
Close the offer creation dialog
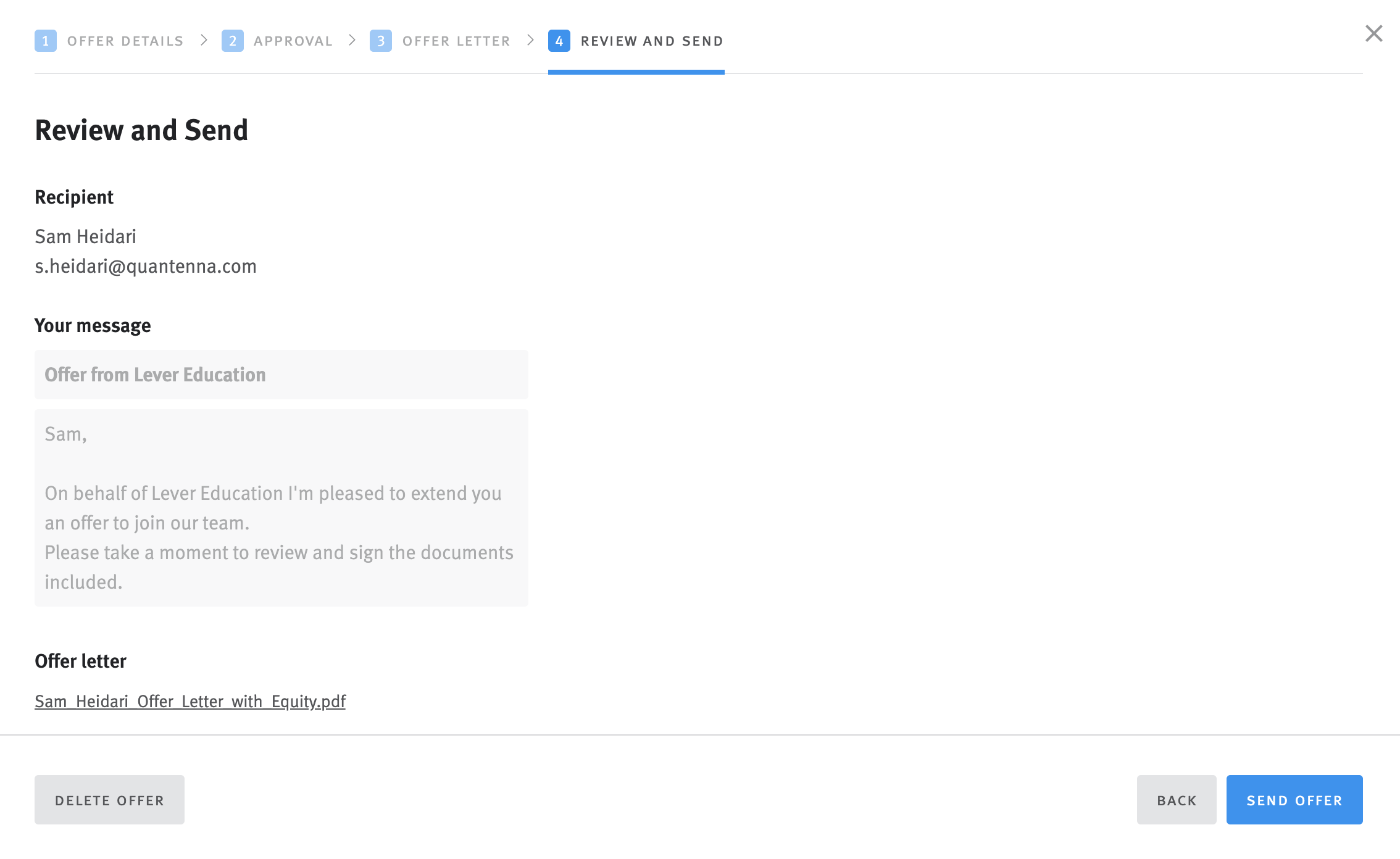click(x=1373, y=34)
